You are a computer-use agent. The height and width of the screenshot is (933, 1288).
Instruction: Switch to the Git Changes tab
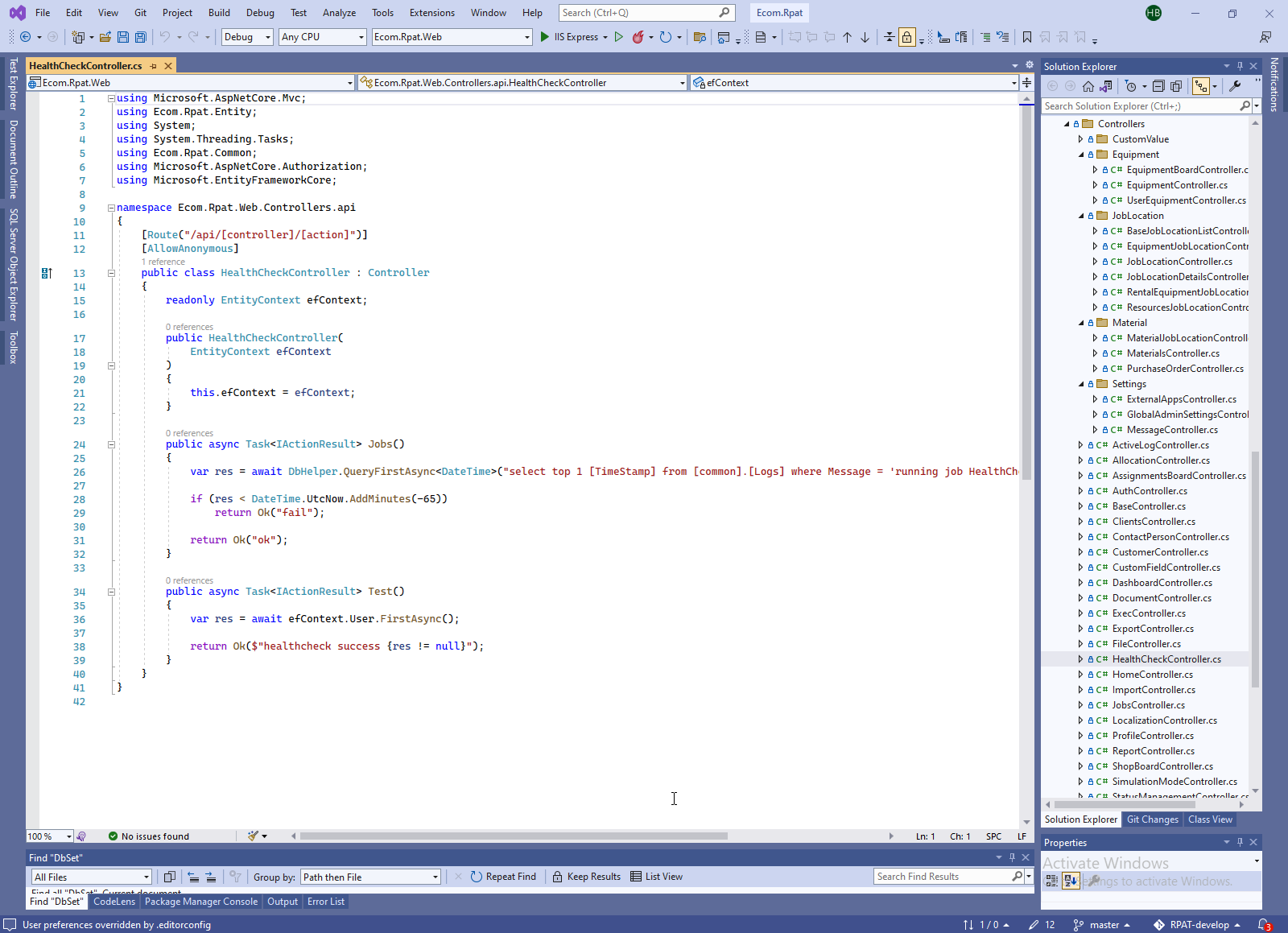pyautogui.click(x=1152, y=819)
